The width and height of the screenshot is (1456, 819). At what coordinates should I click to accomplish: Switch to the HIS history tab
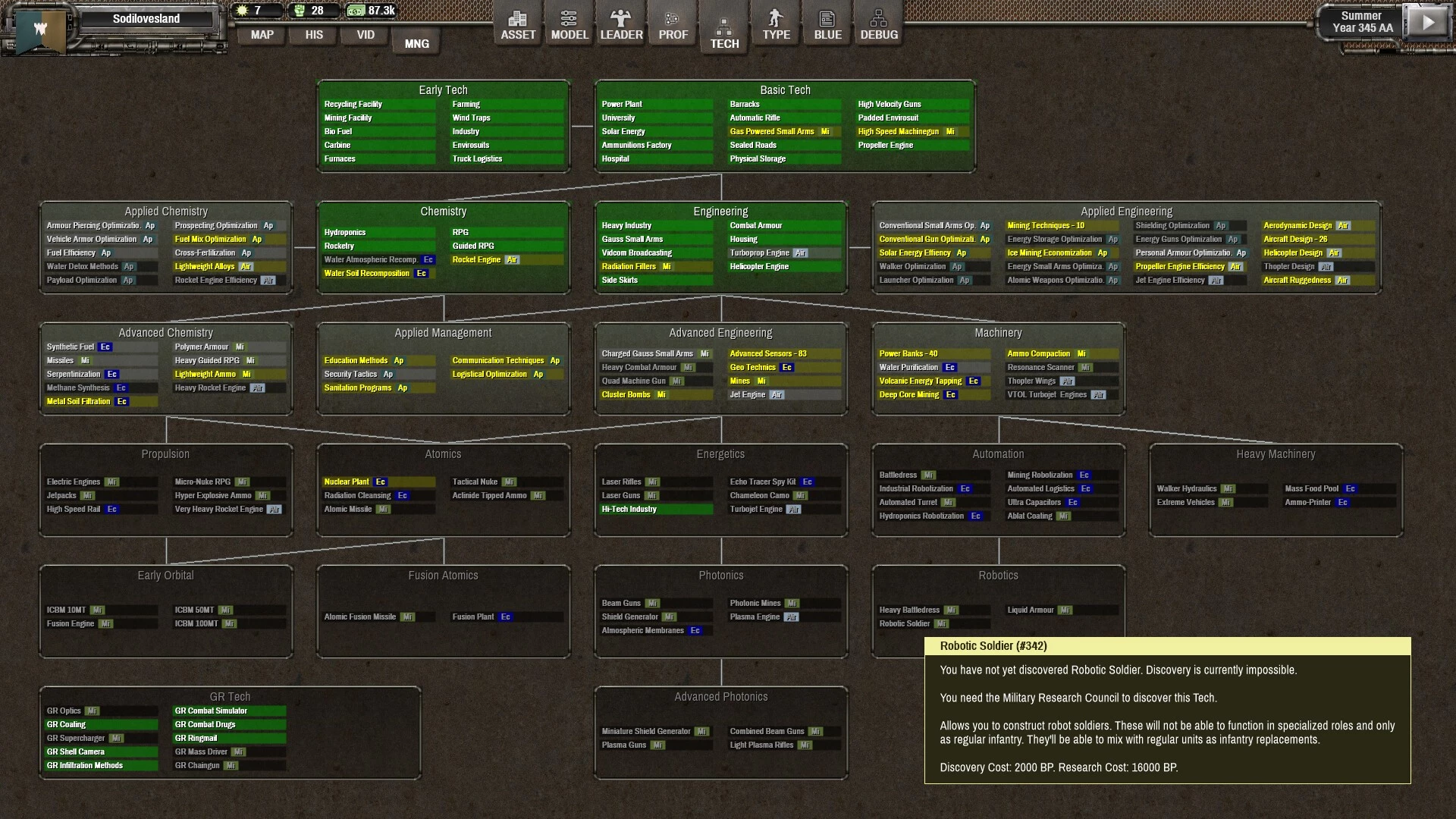pos(314,35)
